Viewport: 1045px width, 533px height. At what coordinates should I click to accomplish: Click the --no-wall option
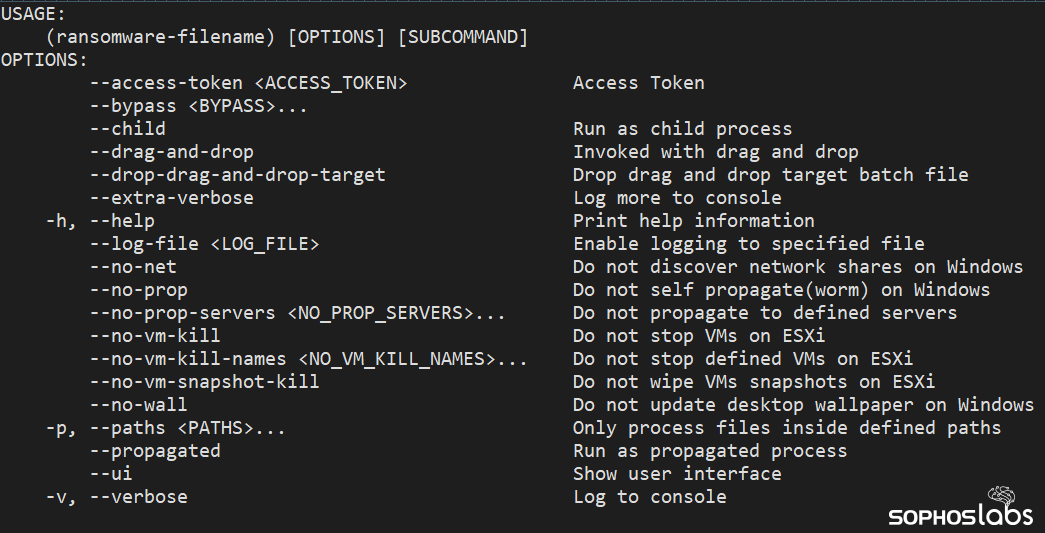coord(138,405)
